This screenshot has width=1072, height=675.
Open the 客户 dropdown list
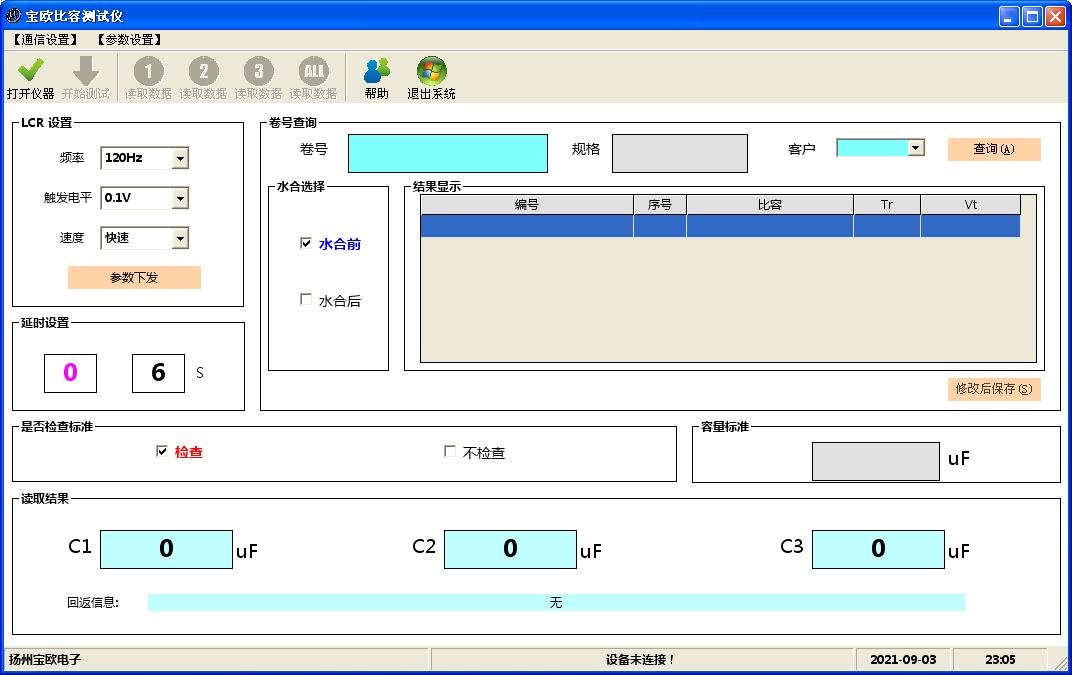(x=915, y=148)
